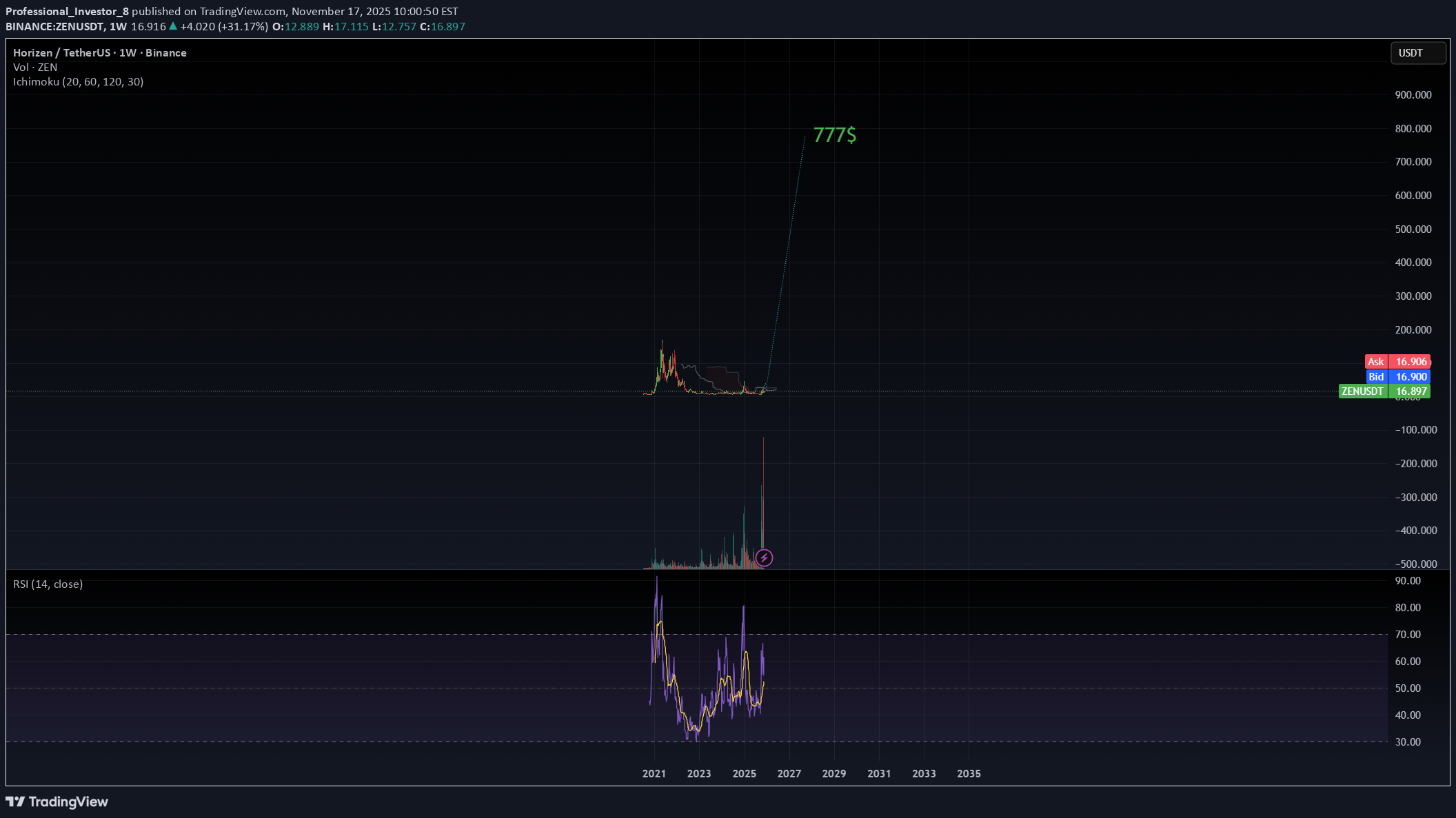Select the Vol · ZEN indicator legend
Image resolution: width=1456 pixels, height=818 pixels.
coord(35,68)
